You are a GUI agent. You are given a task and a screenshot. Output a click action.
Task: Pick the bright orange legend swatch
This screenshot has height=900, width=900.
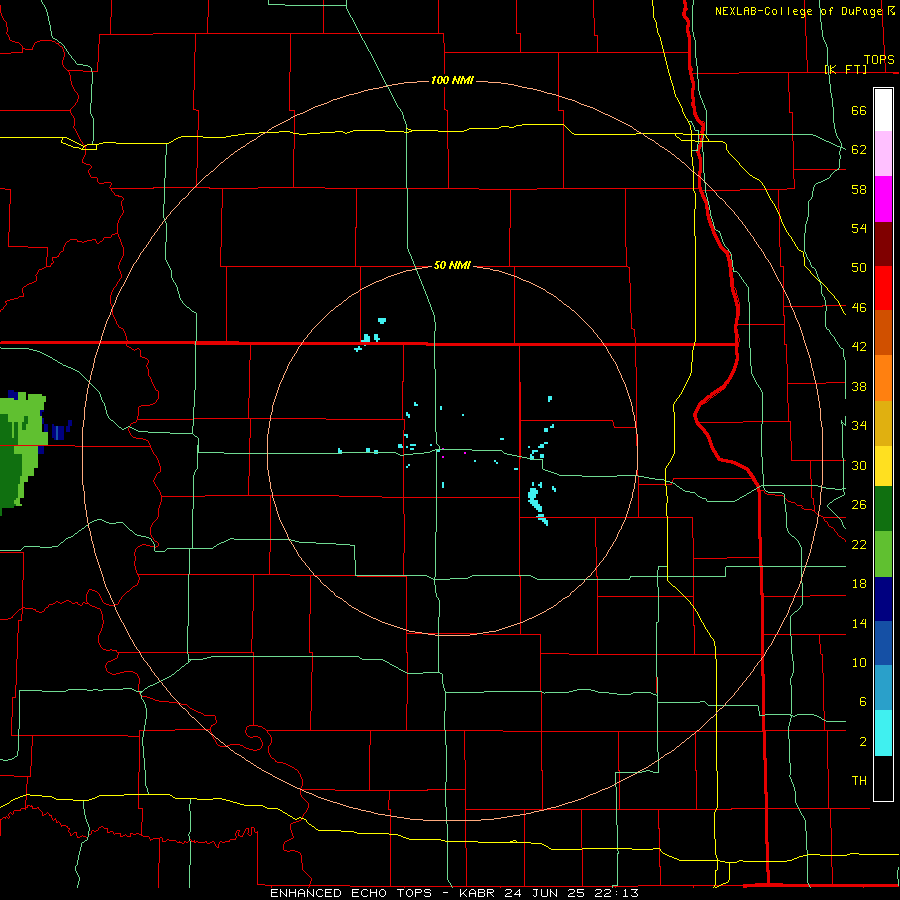(883, 378)
